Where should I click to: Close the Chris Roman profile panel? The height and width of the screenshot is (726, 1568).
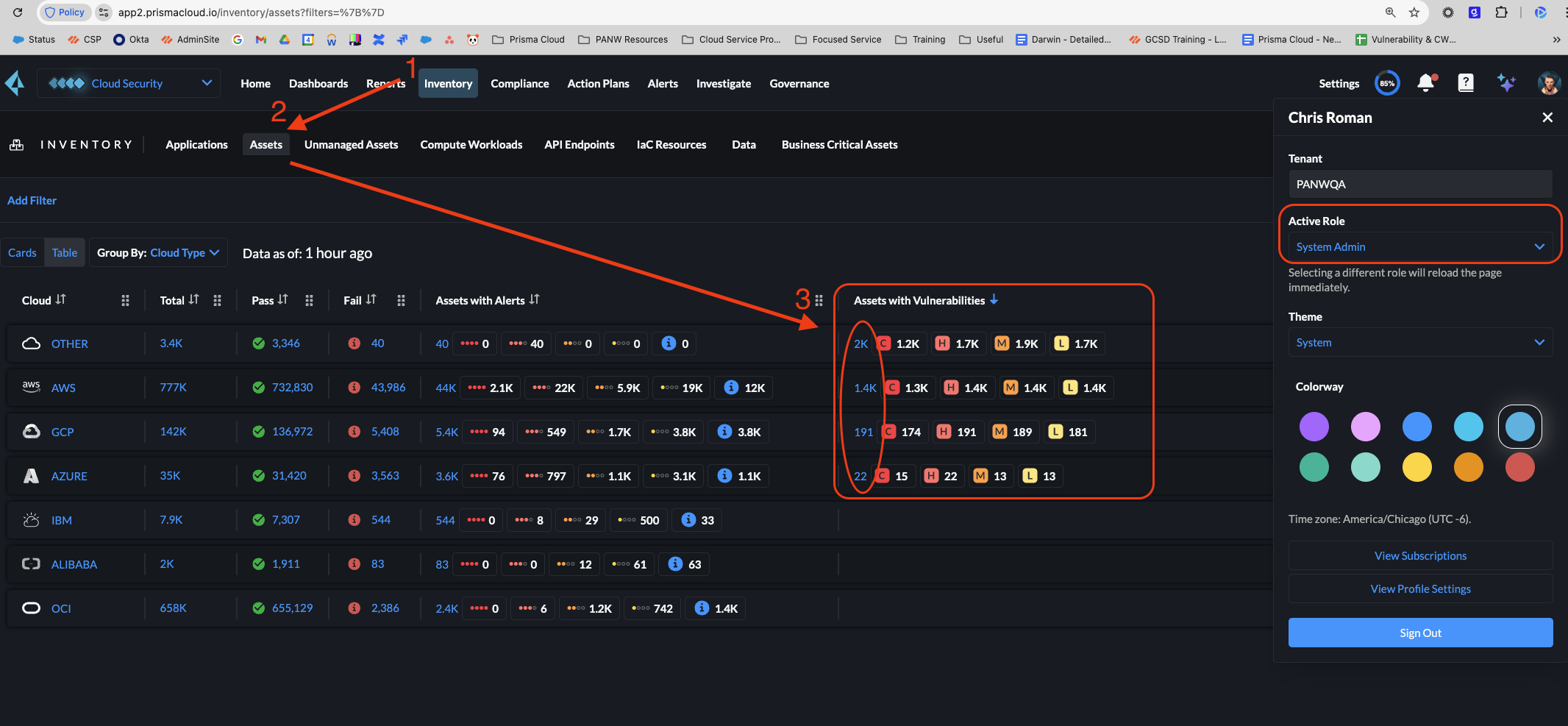1547,118
